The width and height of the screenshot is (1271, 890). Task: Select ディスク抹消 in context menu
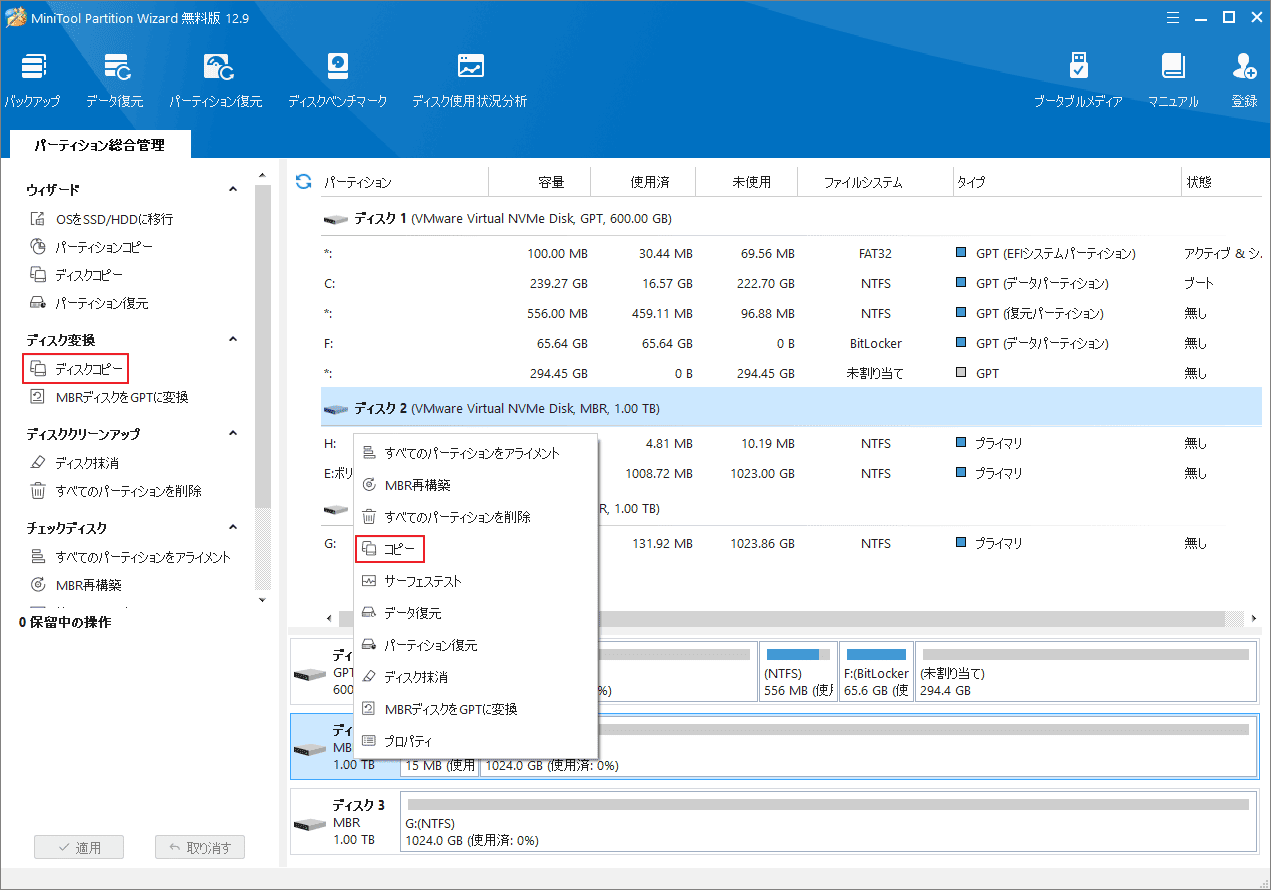pos(475,677)
